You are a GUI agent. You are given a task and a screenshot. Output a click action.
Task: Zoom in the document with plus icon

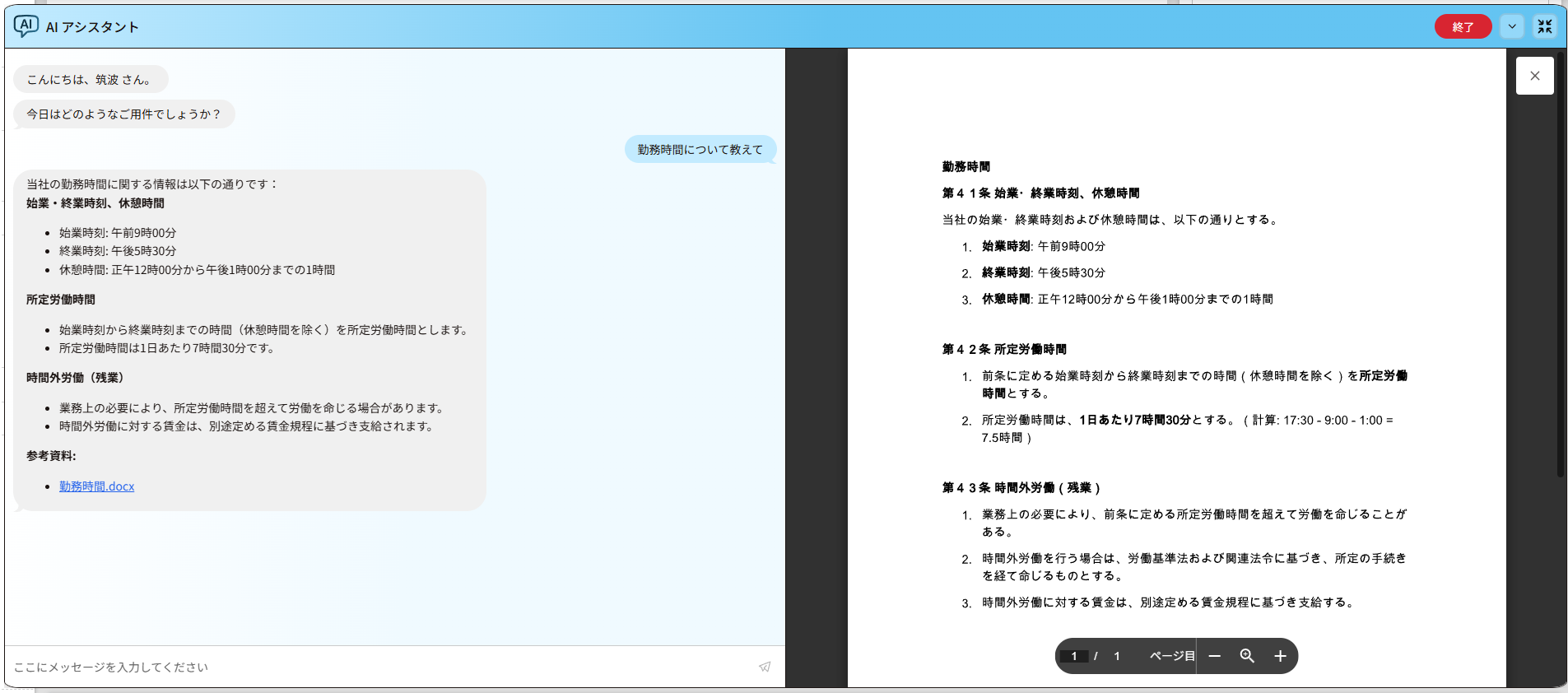[1280, 656]
